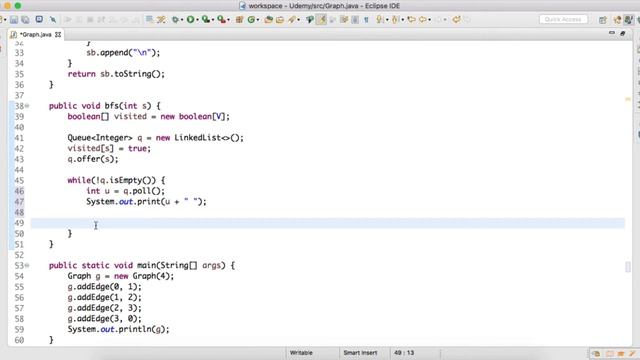Click the Save toolbar icon
Viewport: 640px width, 360px height.
pos(14,20)
